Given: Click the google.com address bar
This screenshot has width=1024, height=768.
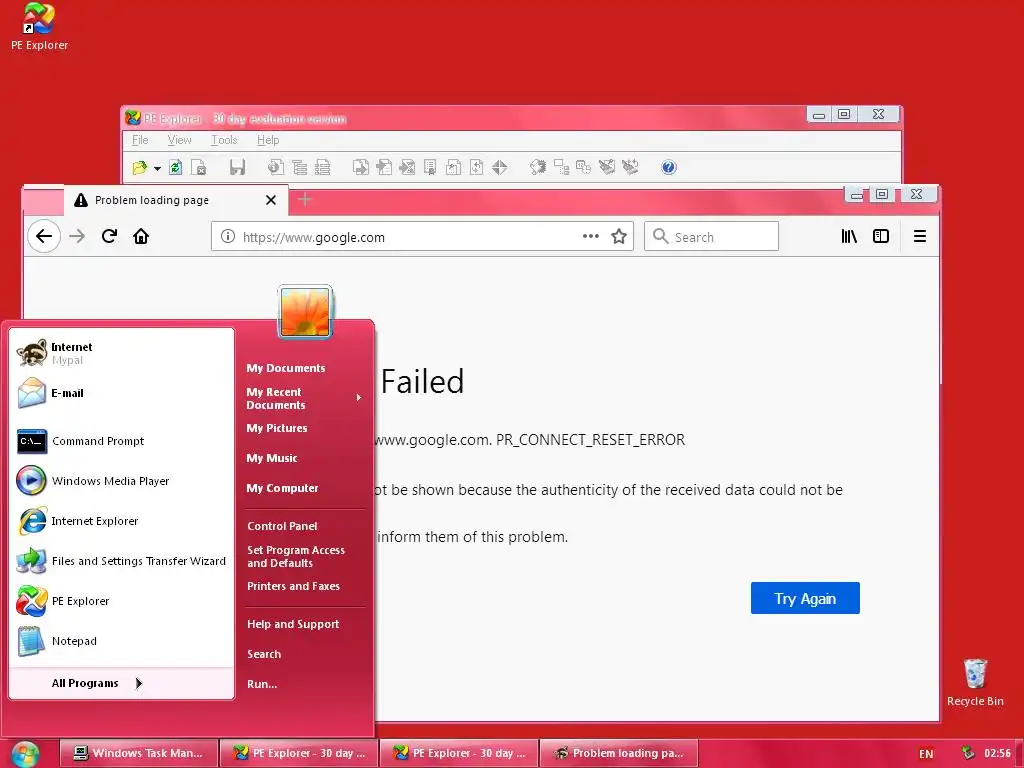Looking at the screenshot, I should point(422,236).
